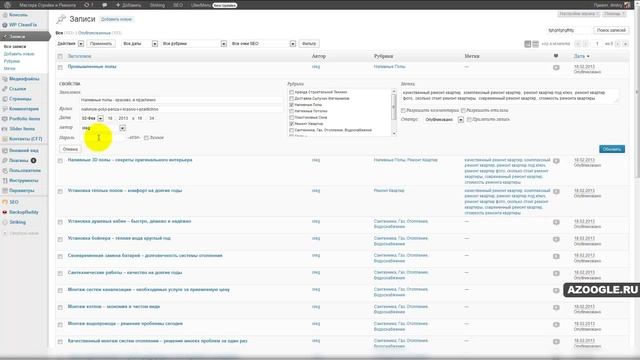
Task: Open Внешний вид in the sidebar
Action: pos(24,151)
